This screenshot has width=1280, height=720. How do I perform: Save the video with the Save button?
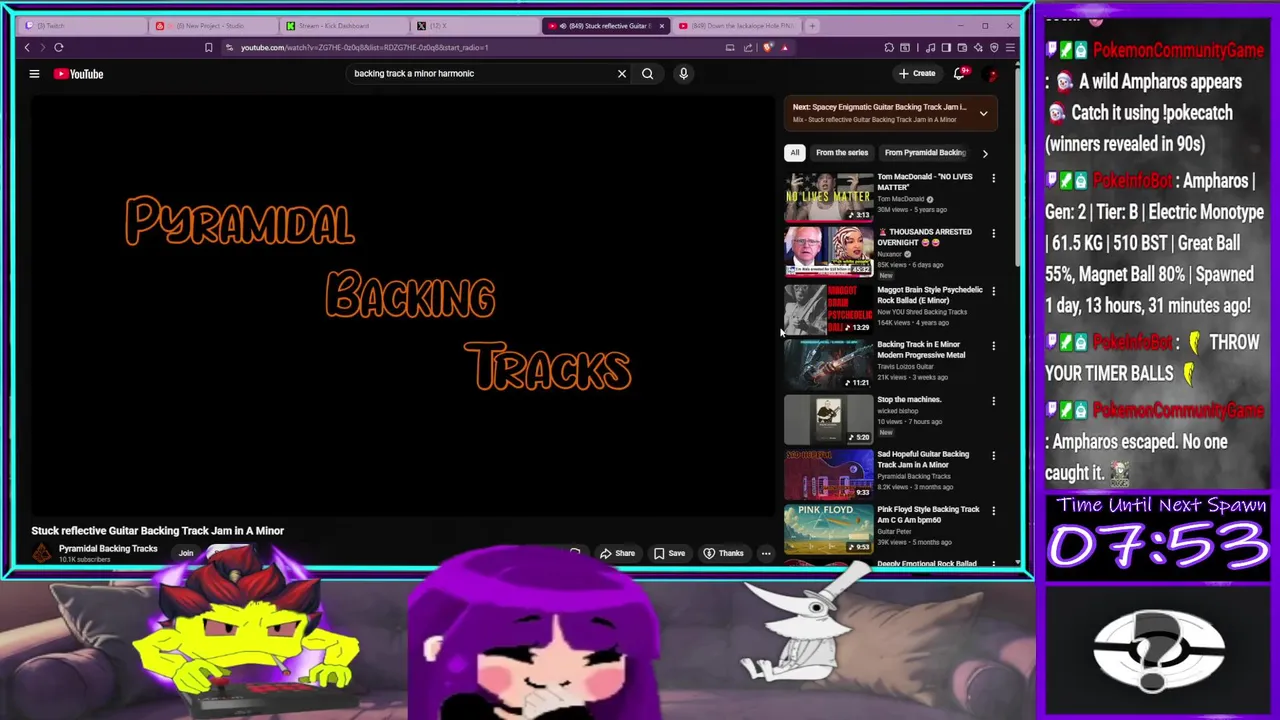point(670,553)
